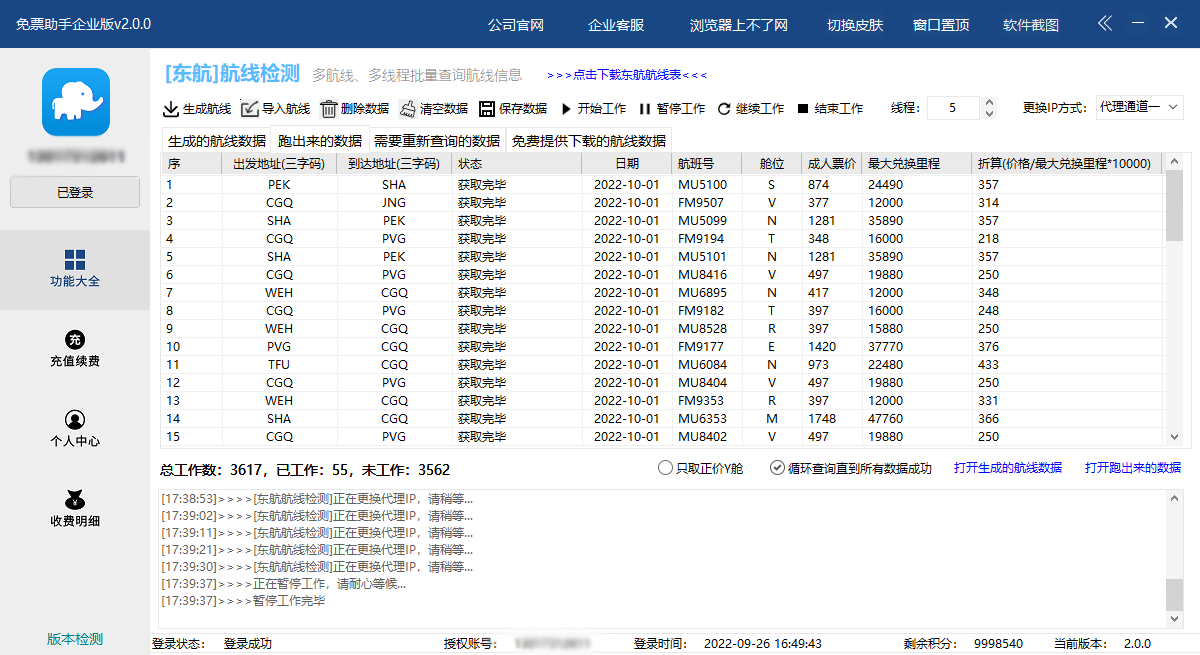Click the TFU departure cell

(279, 364)
